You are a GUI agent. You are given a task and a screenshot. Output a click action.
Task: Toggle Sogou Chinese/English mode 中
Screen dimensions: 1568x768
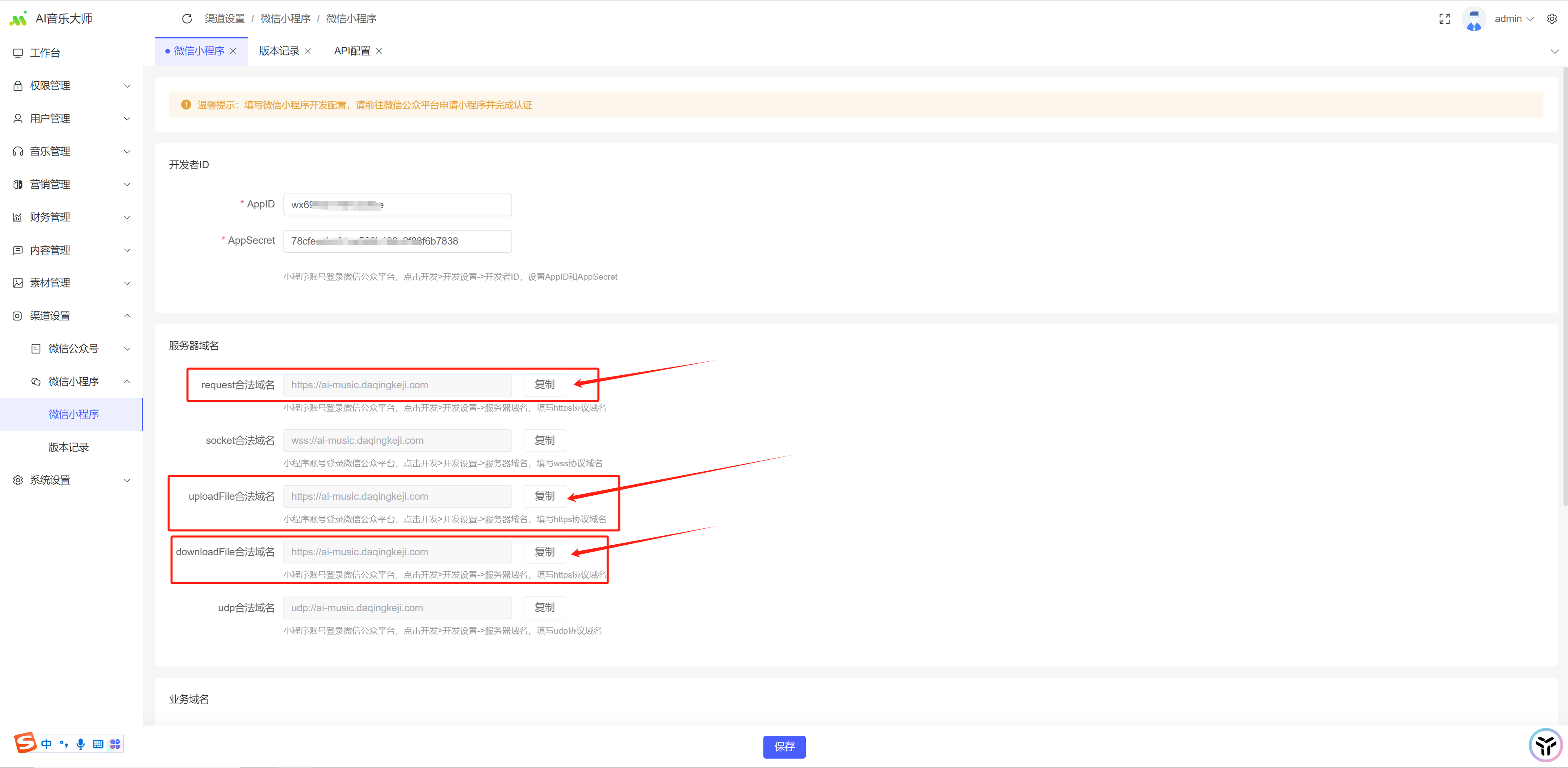46,744
